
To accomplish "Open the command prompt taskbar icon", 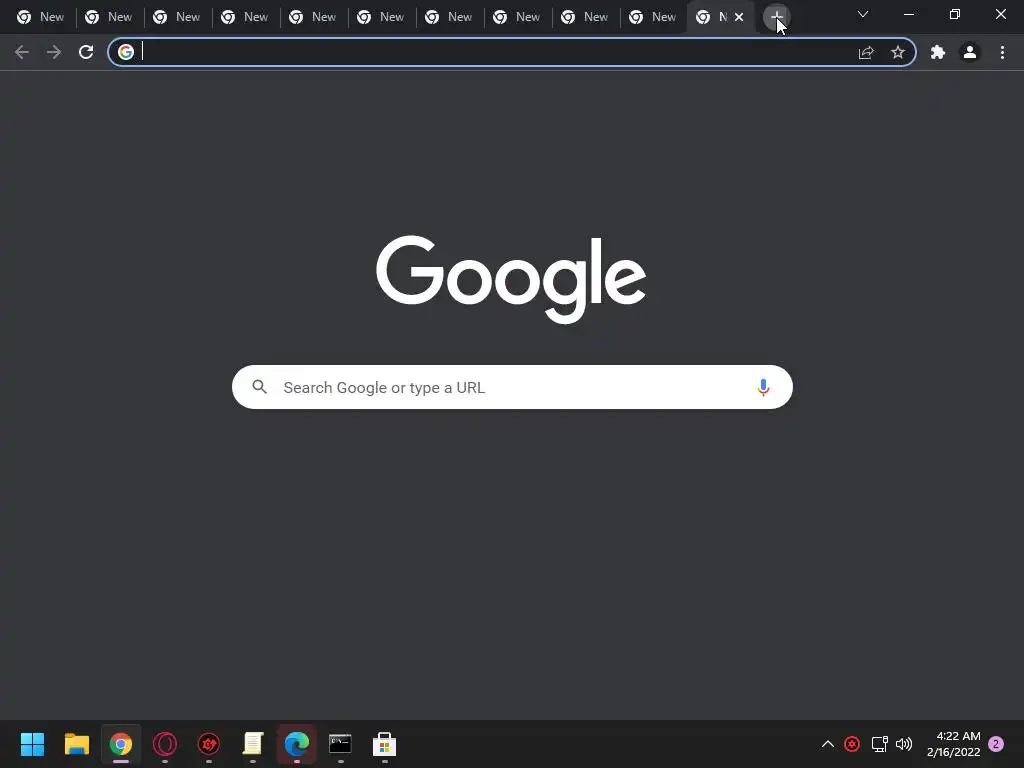I will [340, 744].
